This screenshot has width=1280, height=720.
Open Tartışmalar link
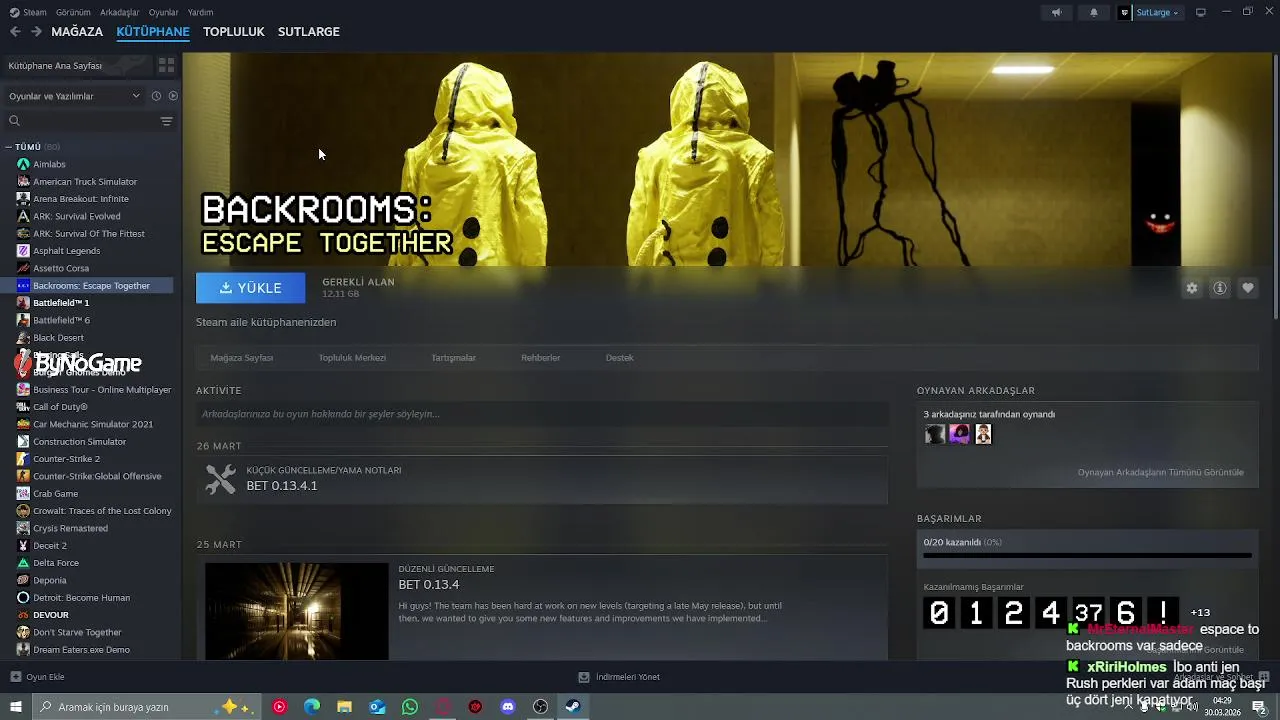coord(454,358)
